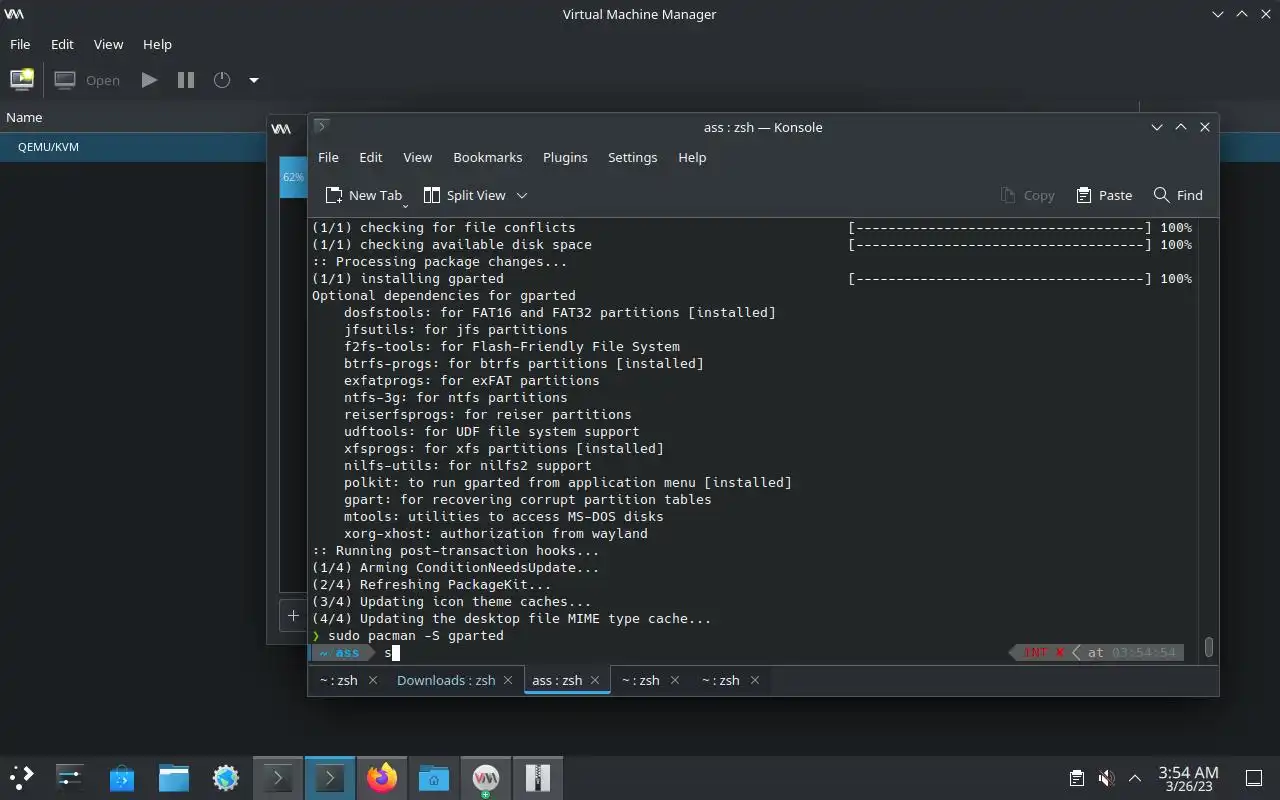Launch Discover software store from taskbar
1280x800 pixels.
coord(122,777)
